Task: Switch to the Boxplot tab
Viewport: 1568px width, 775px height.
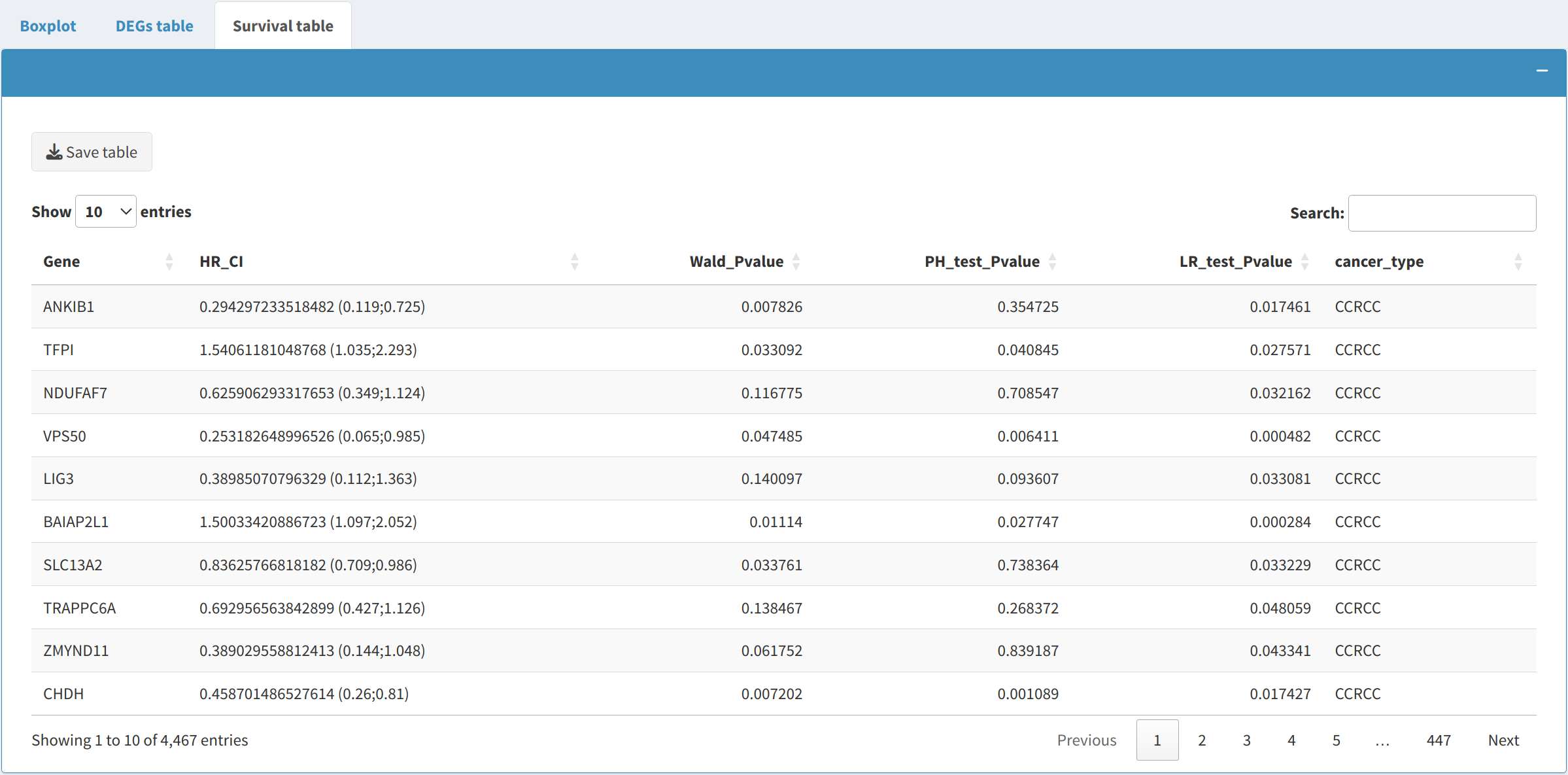Action: pyautogui.click(x=48, y=26)
